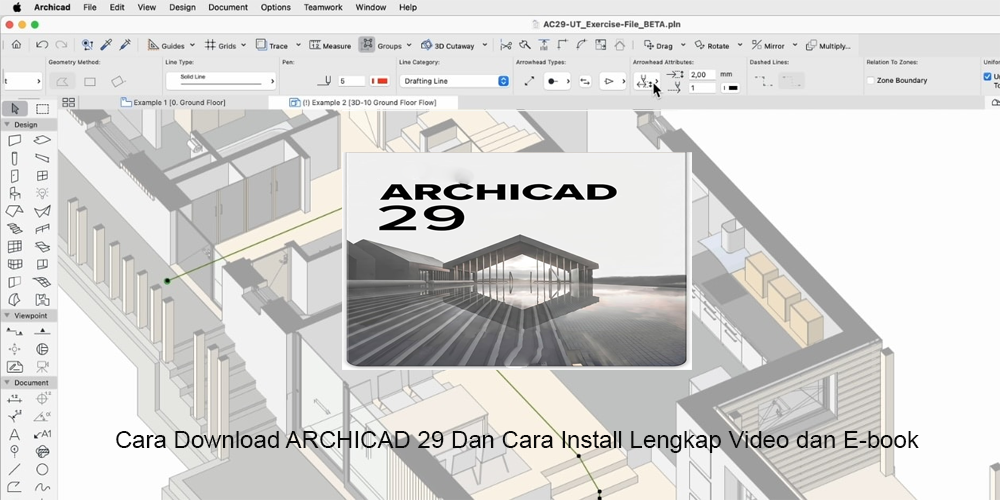Click the Rotate button
Screen dimensions: 1000x500
(x=712, y=45)
